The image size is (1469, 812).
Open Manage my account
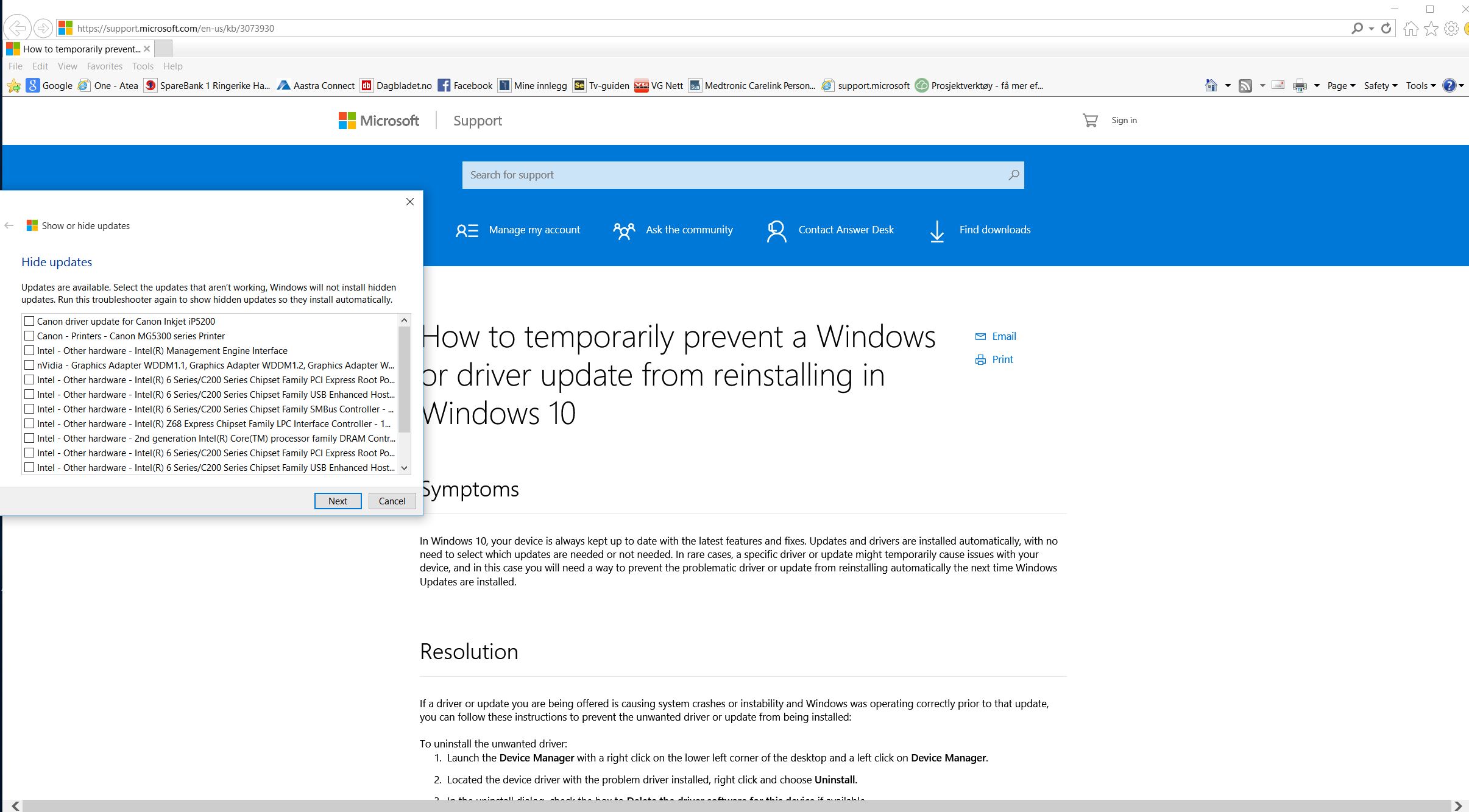pos(518,230)
